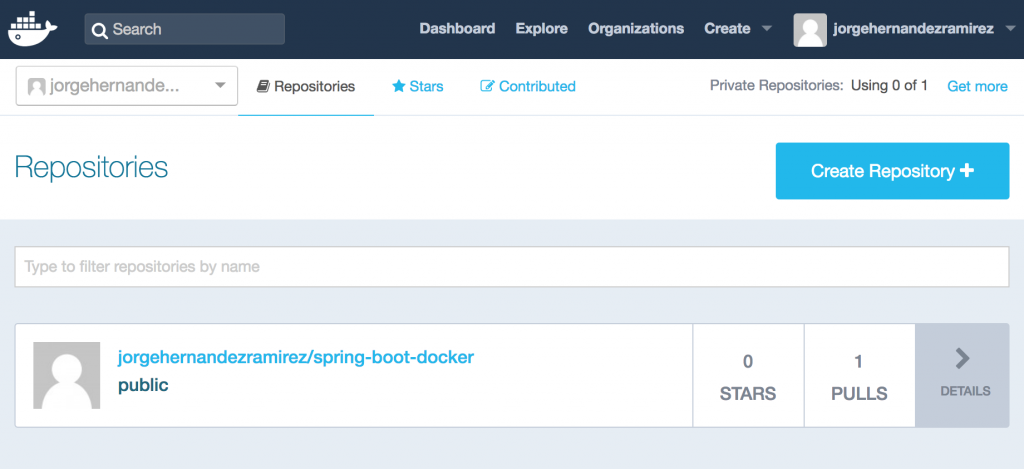This screenshot has height=469, width=1024.
Task: Click the user avatar in top navigation
Action: point(810,30)
